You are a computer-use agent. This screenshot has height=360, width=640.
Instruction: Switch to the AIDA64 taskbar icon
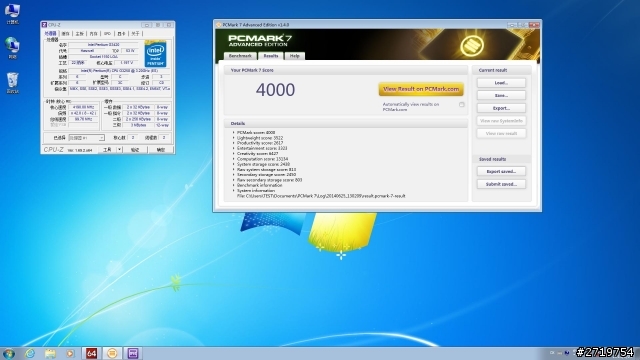coord(91,353)
